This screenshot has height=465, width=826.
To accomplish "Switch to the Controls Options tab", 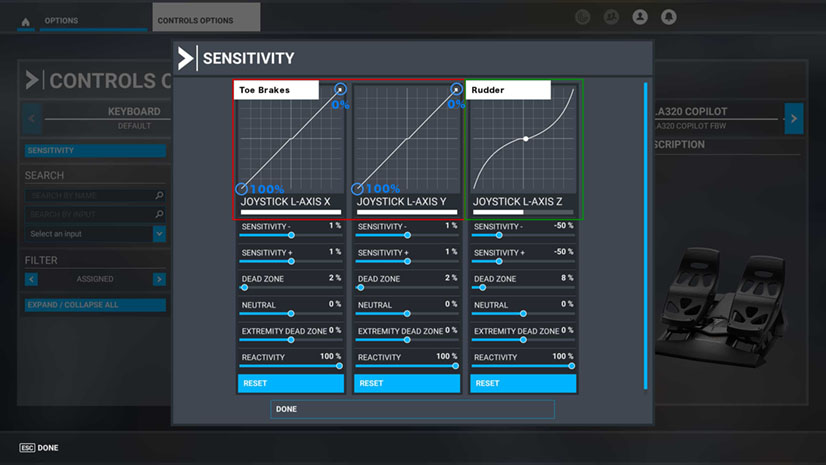I will tap(206, 20).
